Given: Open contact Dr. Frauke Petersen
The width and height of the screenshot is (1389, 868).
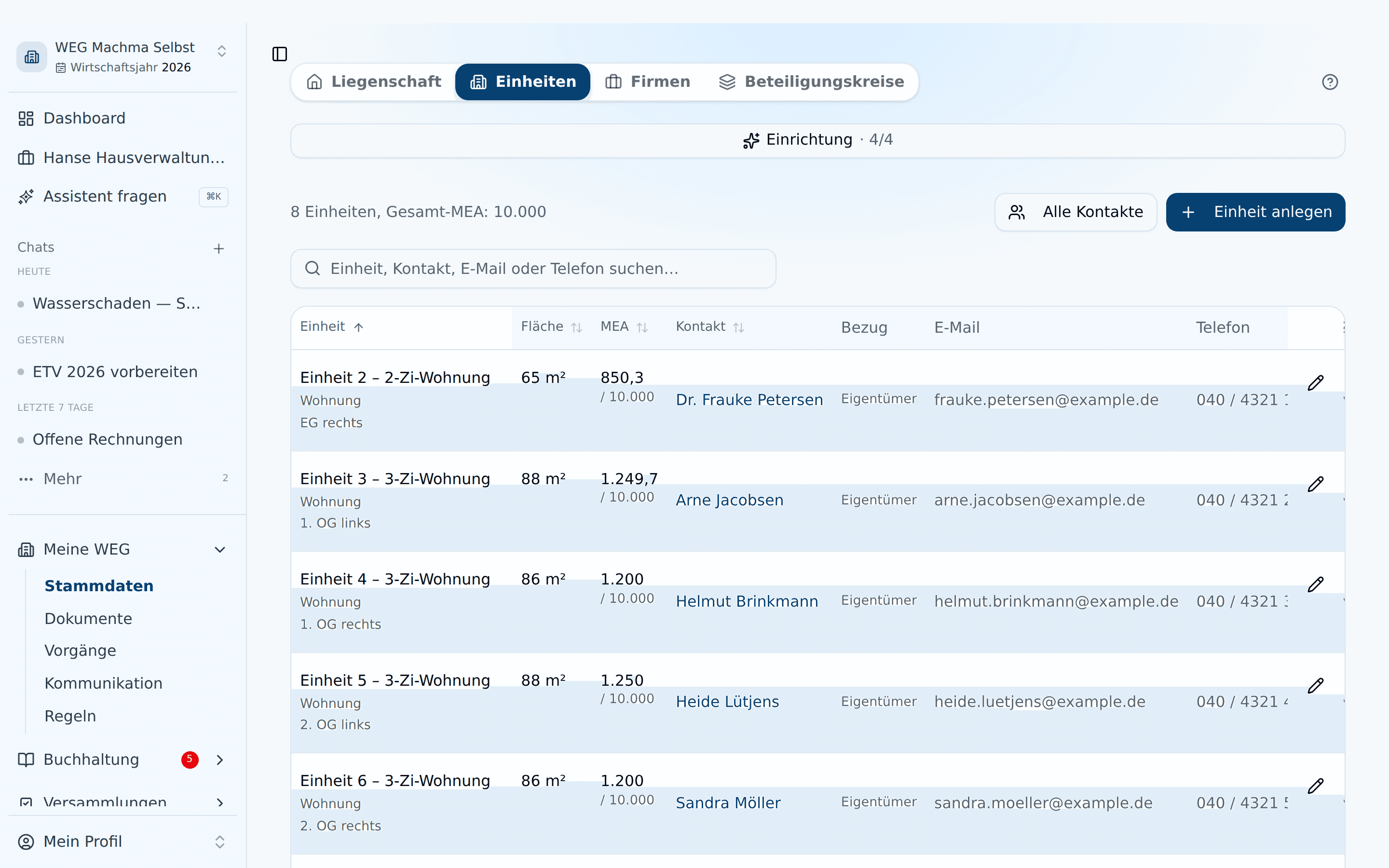Looking at the screenshot, I should tap(749, 400).
